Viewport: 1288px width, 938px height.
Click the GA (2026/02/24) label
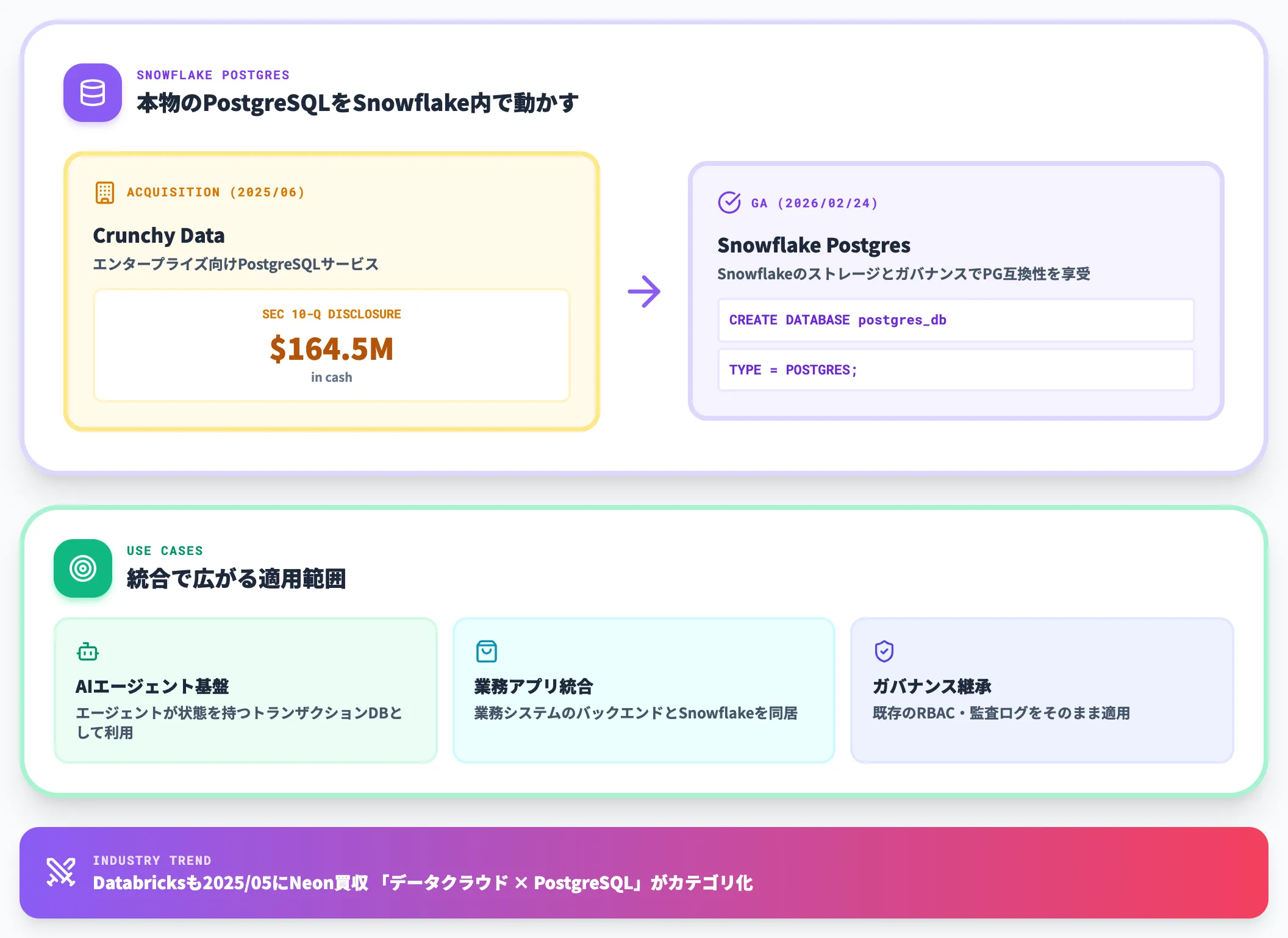click(x=814, y=203)
